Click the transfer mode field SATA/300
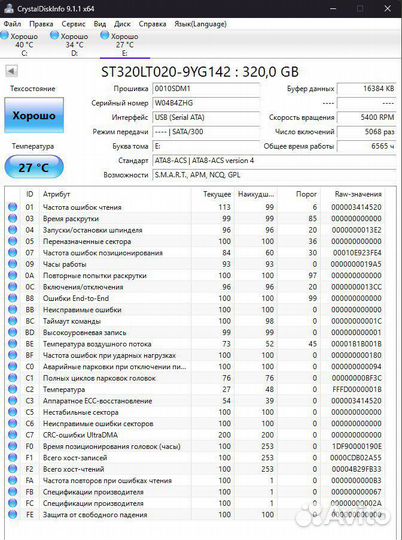402x540 pixels. click(206, 132)
